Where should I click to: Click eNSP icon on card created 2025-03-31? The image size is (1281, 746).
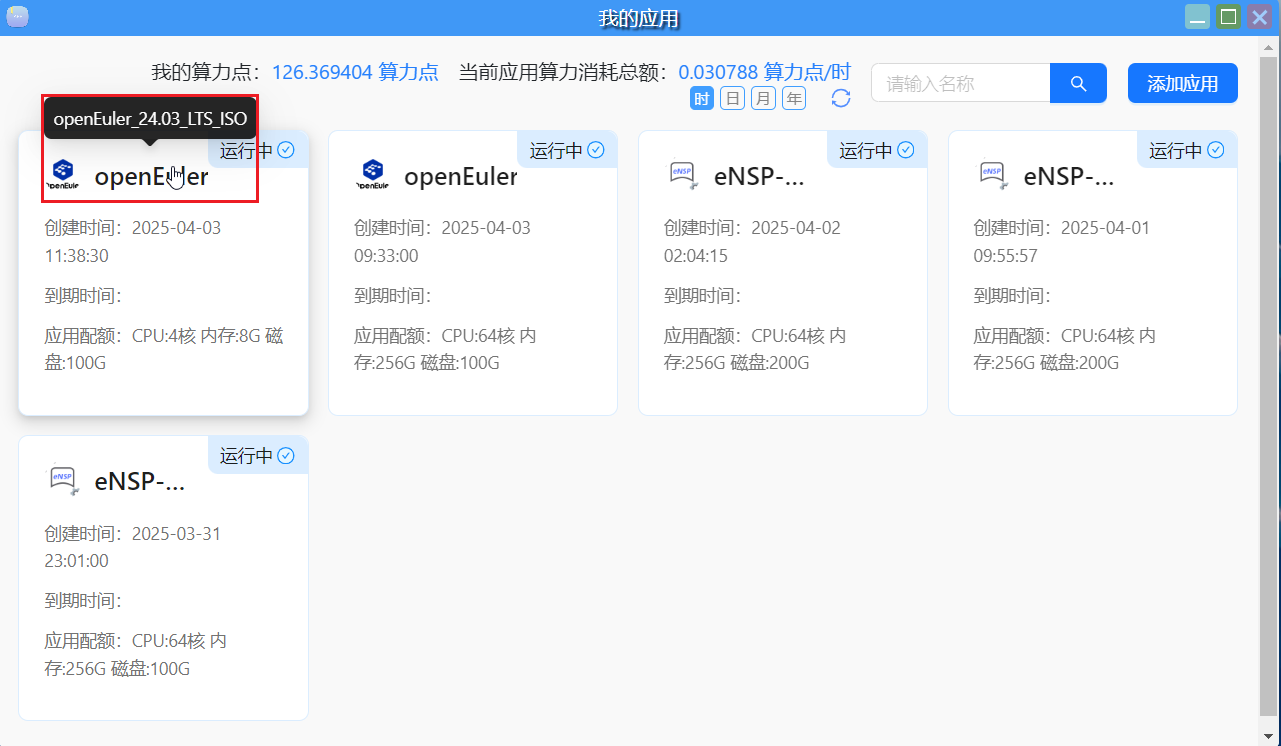[x=63, y=480]
